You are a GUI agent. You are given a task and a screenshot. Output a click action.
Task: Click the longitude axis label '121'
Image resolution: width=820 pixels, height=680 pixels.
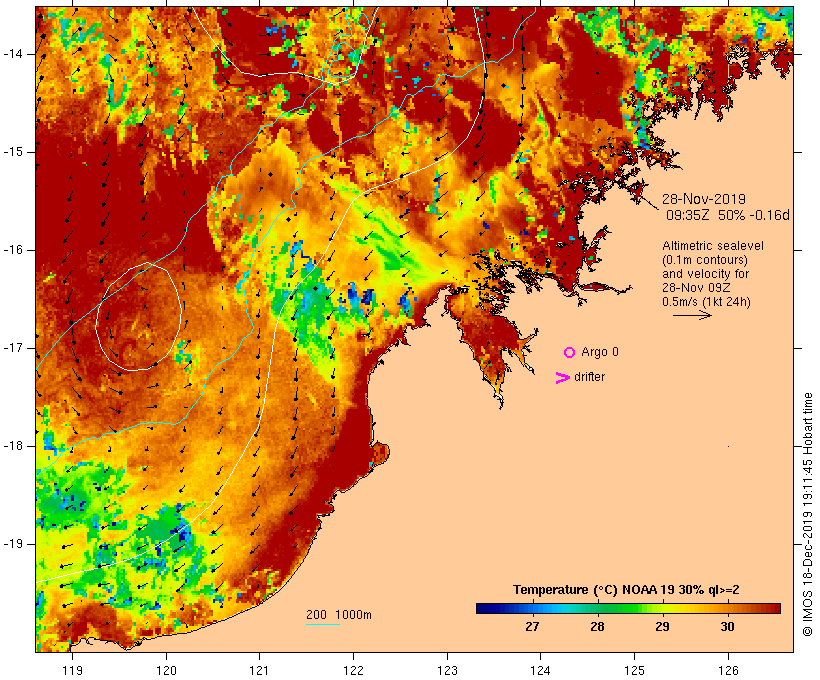pyautogui.click(x=259, y=670)
